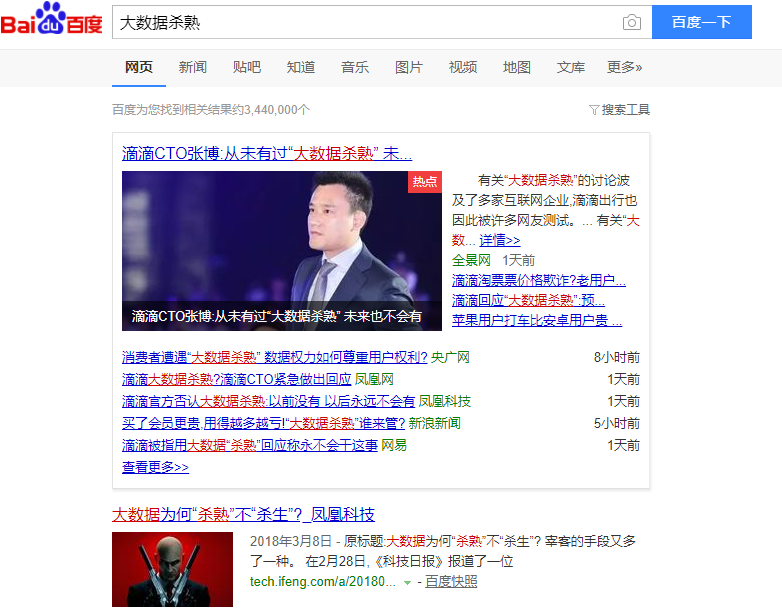Select the 地图 tab
782x616 pixels.
click(x=517, y=67)
